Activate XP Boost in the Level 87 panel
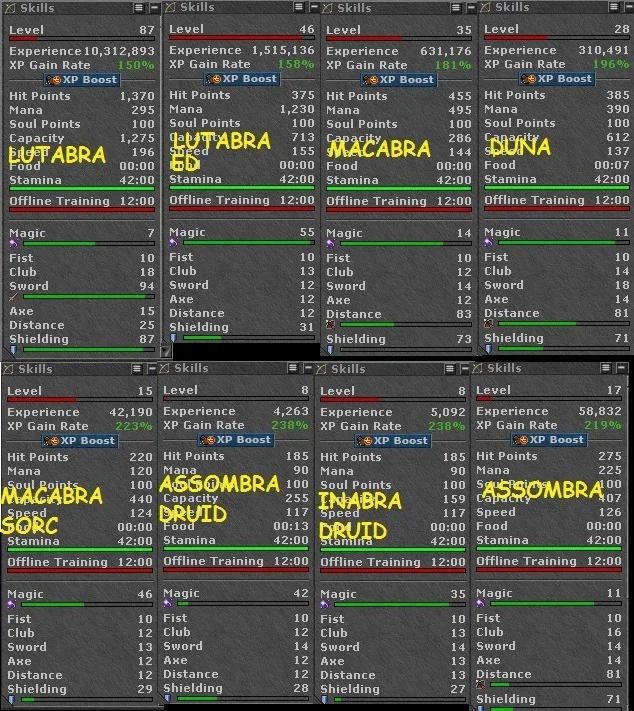The image size is (634, 711). [x=82, y=80]
